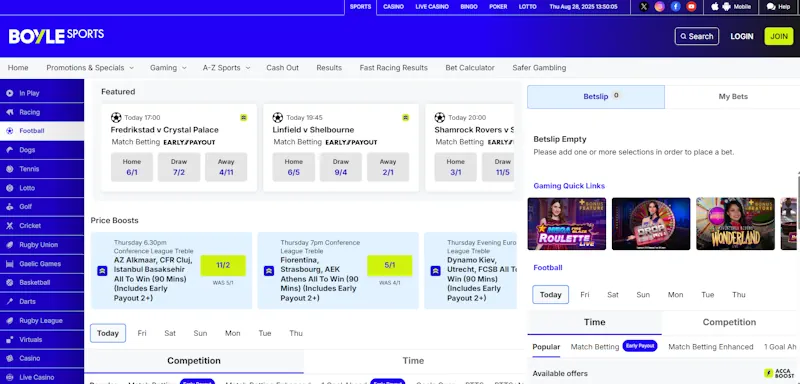The height and width of the screenshot is (384, 800).
Task: Open the Wonderland game thumbnail
Action: pos(735,224)
